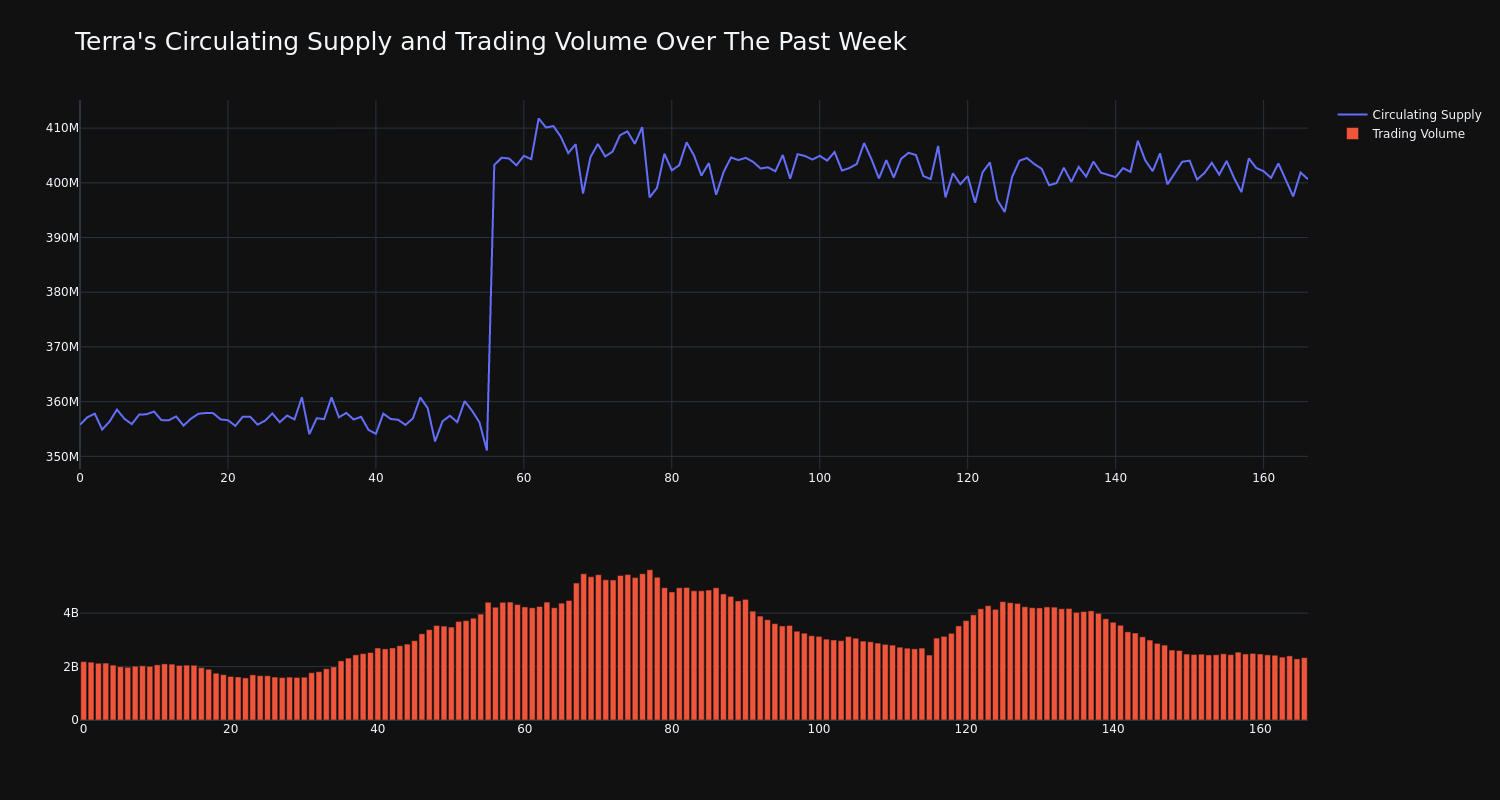Click the 410M y-axis label

[61, 128]
